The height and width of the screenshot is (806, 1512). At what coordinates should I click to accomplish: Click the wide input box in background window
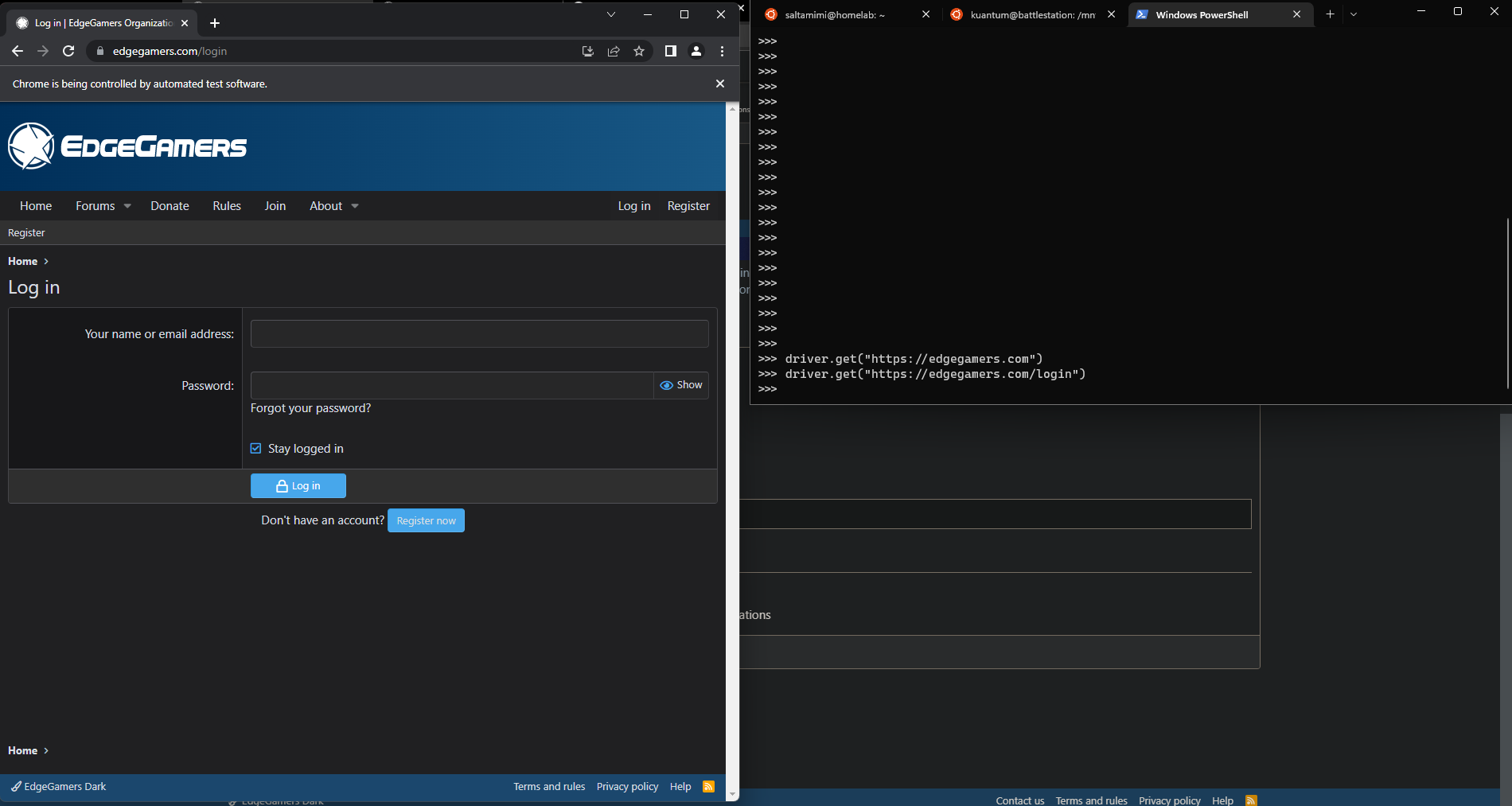tap(995, 514)
